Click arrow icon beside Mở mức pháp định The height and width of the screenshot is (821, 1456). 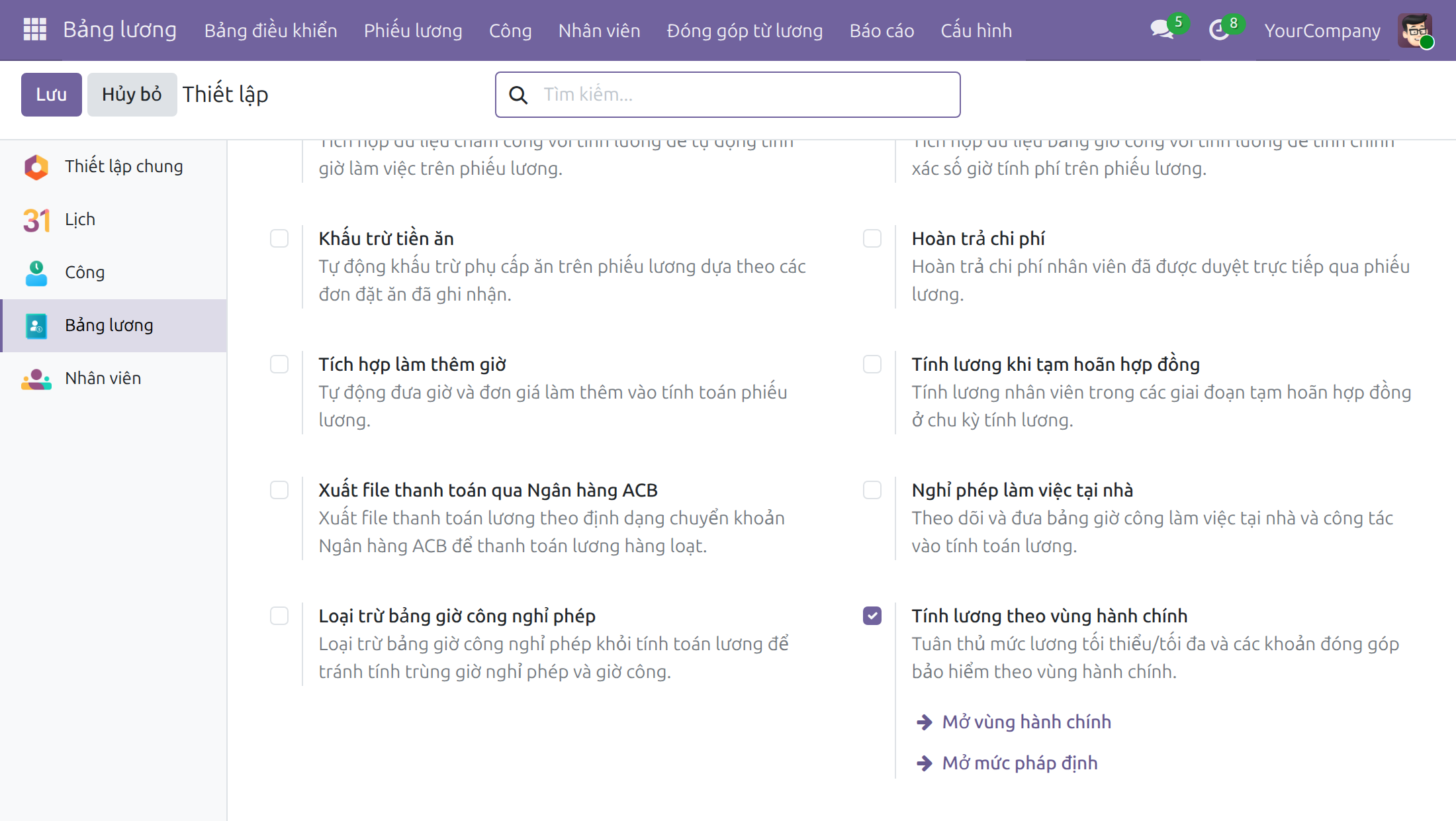pos(924,763)
